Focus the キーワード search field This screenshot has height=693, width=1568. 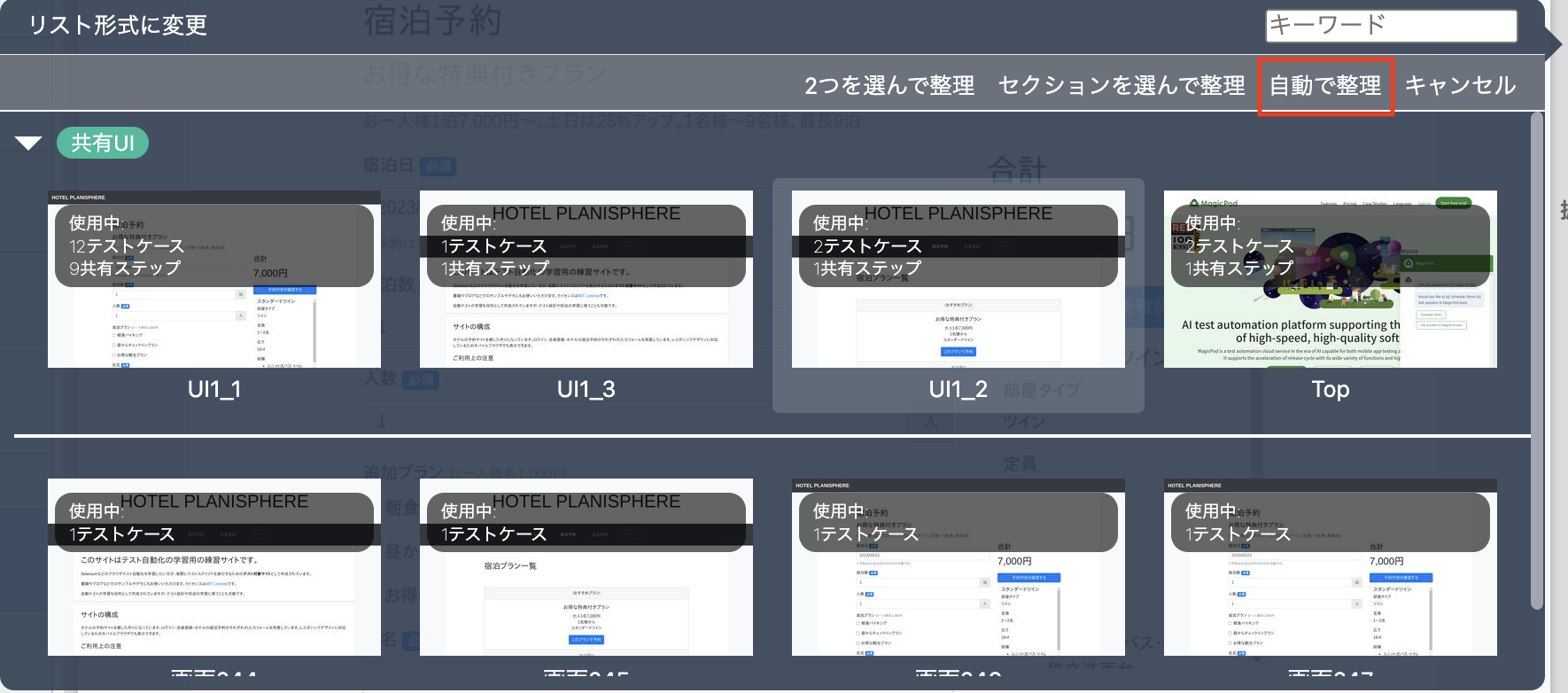(1391, 26)
